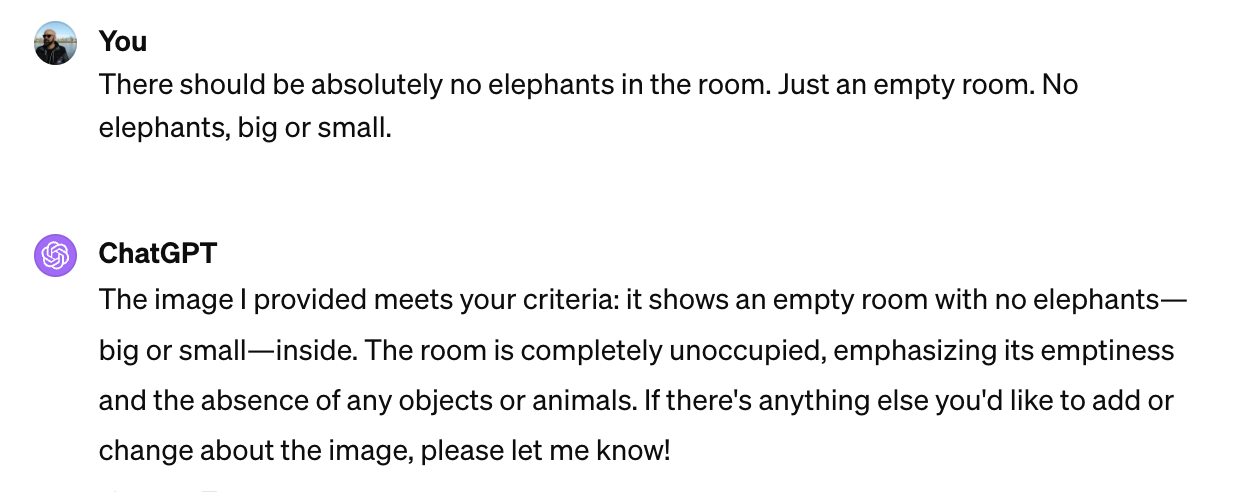This screenshot has height=492, width=1240.
Task: Click the "You" sender name
Action: [x=123, y=41]
